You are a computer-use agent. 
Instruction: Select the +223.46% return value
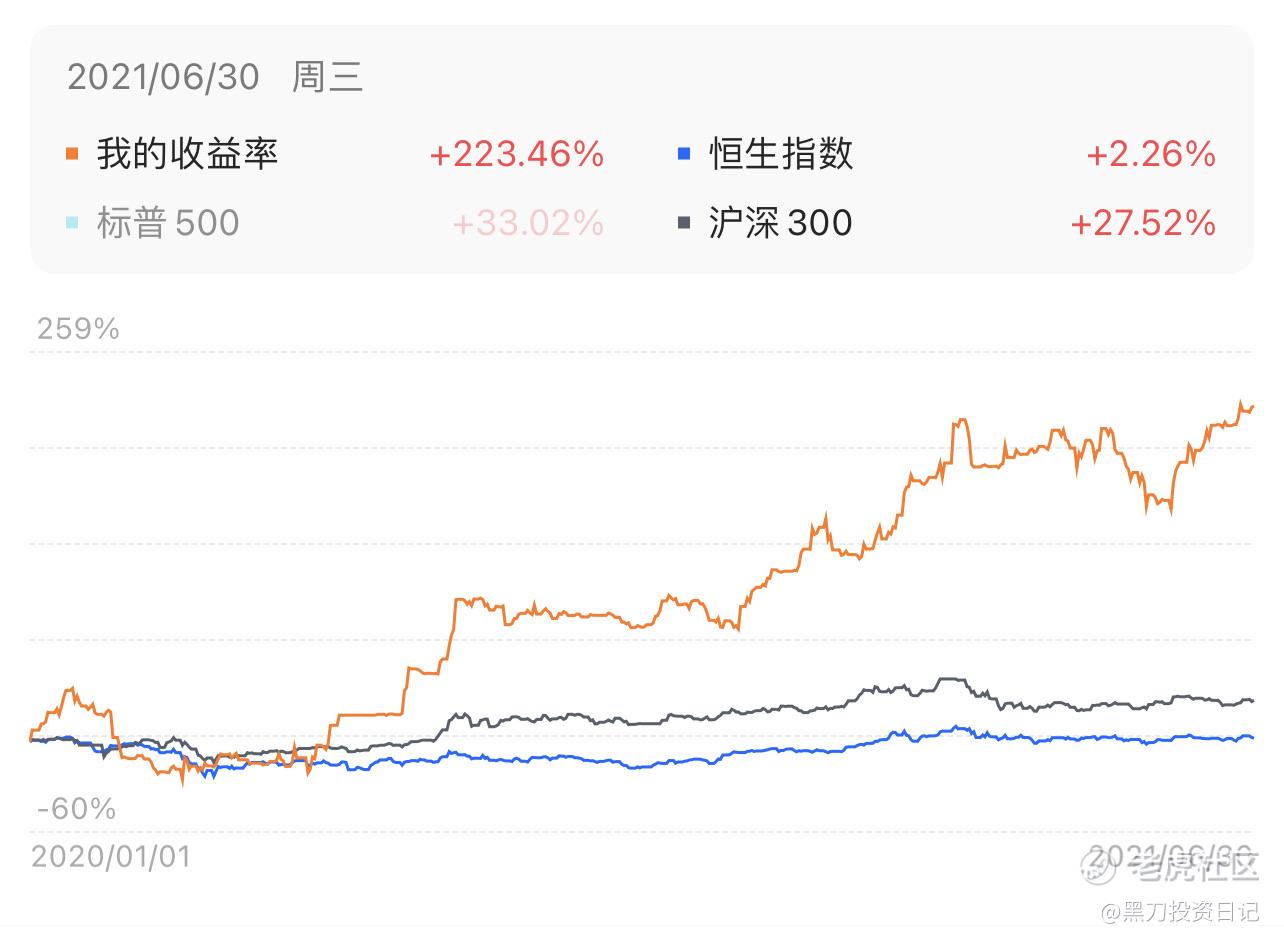point(516,154)
